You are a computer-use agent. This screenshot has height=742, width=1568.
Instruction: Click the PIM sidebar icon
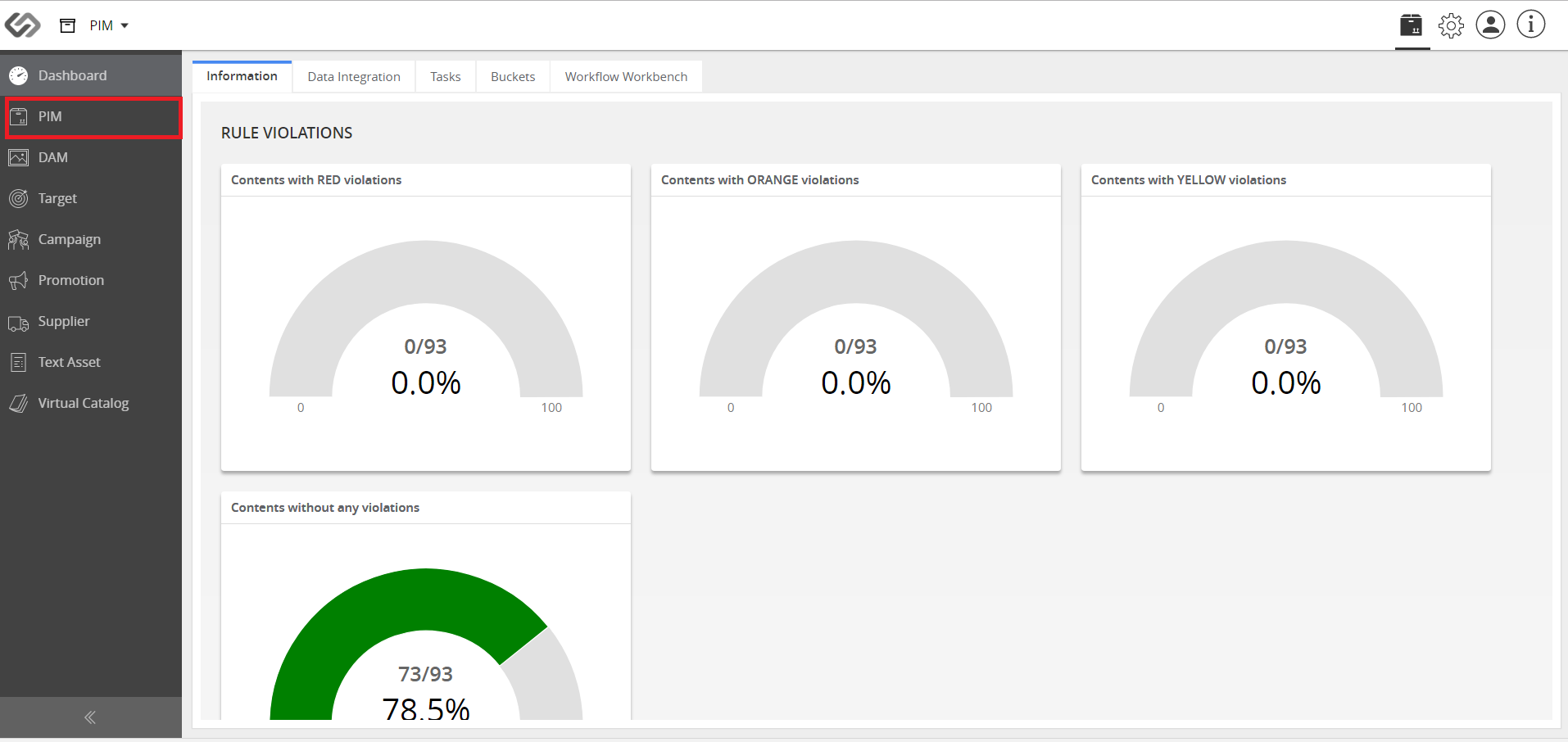click(x=19, y=117)
